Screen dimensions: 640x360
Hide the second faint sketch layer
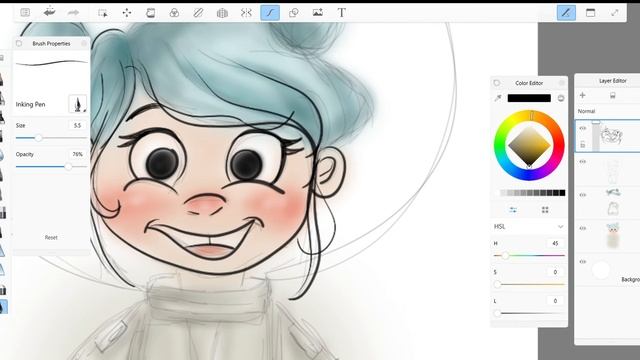(582, 162)
